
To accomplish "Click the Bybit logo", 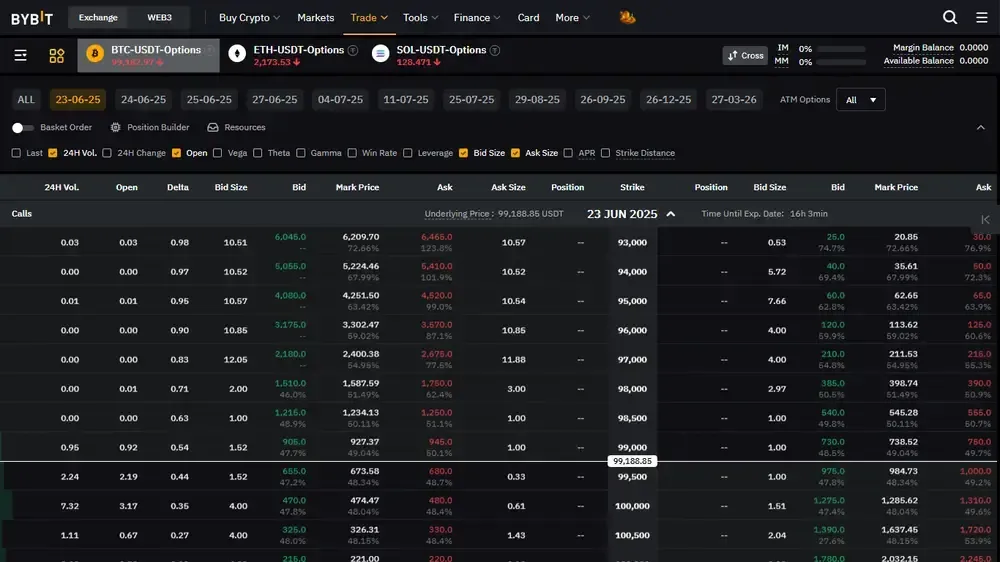I will (32, 18).
